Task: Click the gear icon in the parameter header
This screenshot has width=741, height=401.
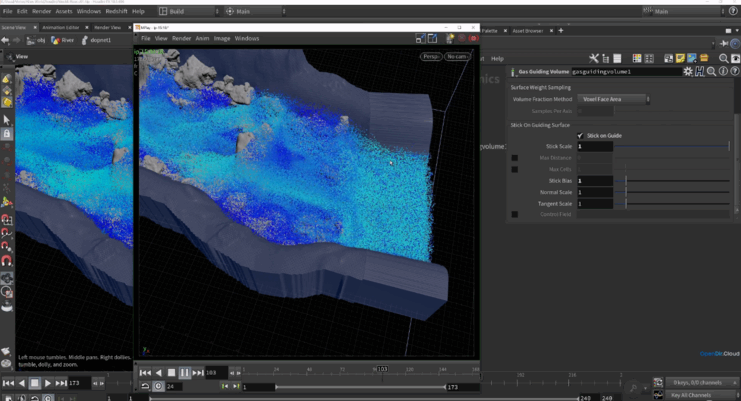Action: 687,72
